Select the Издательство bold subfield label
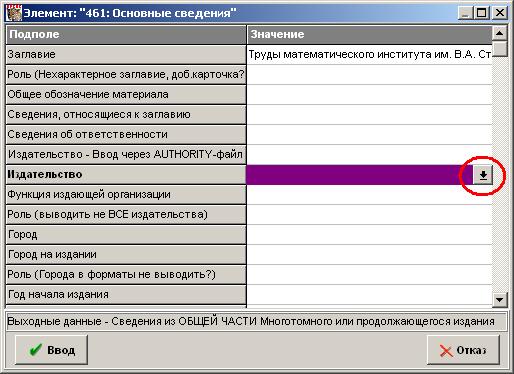The width and height of the screenshot is (514, 374). 126,174
